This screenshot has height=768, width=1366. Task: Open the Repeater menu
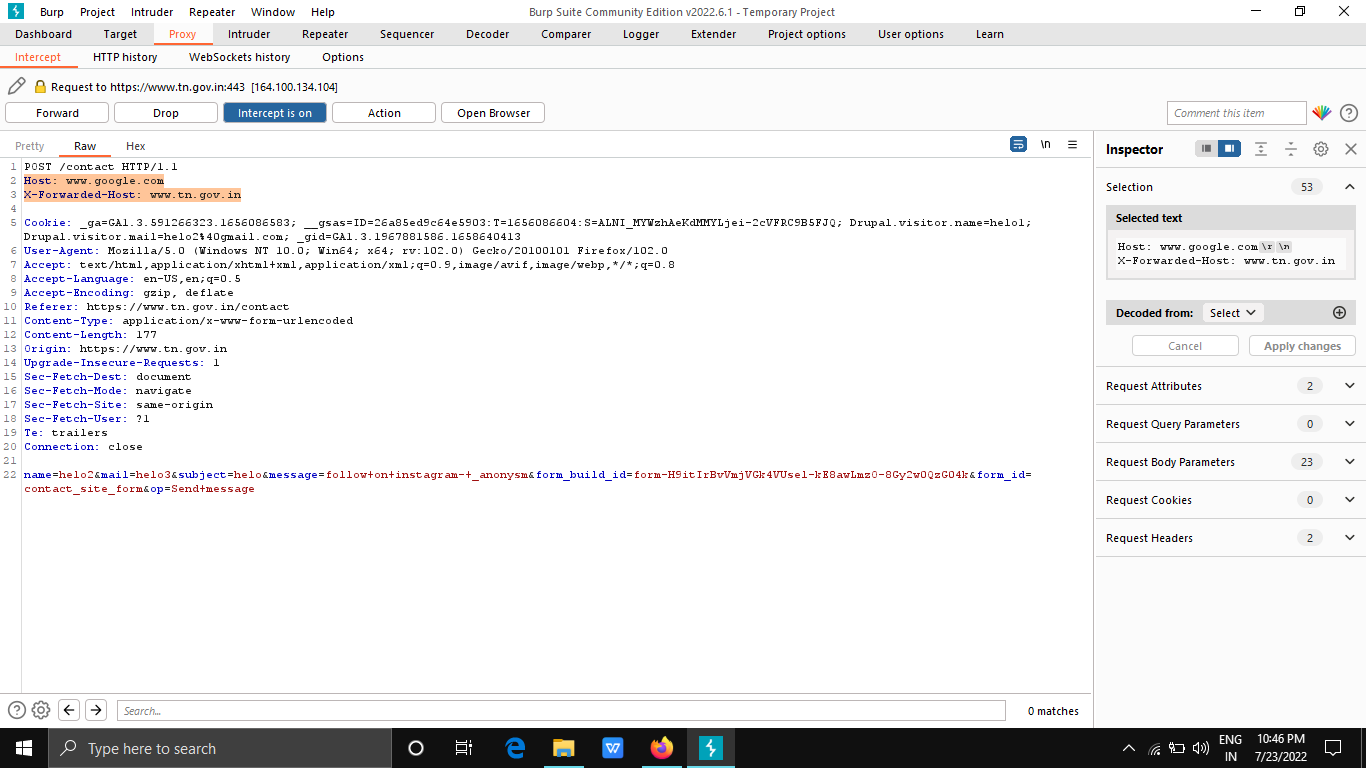pyautogui.click(x=212, y=12)
